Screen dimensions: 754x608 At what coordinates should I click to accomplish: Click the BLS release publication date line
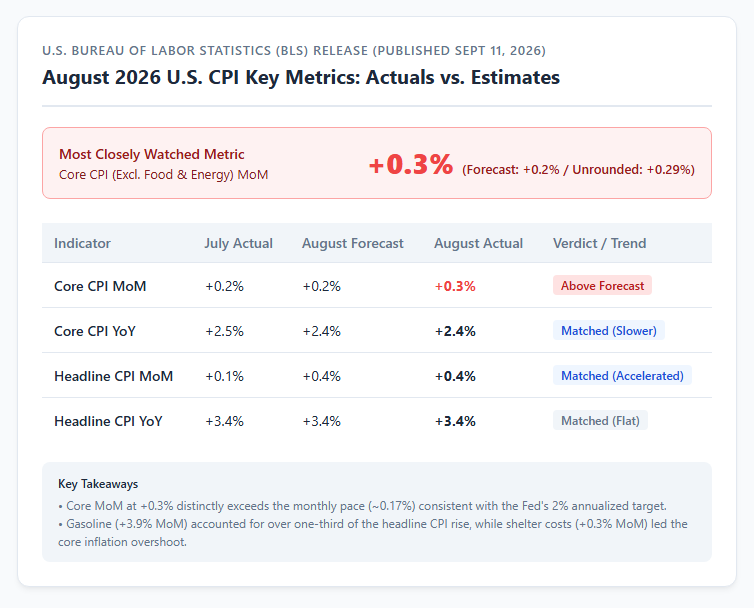(294, 51)
